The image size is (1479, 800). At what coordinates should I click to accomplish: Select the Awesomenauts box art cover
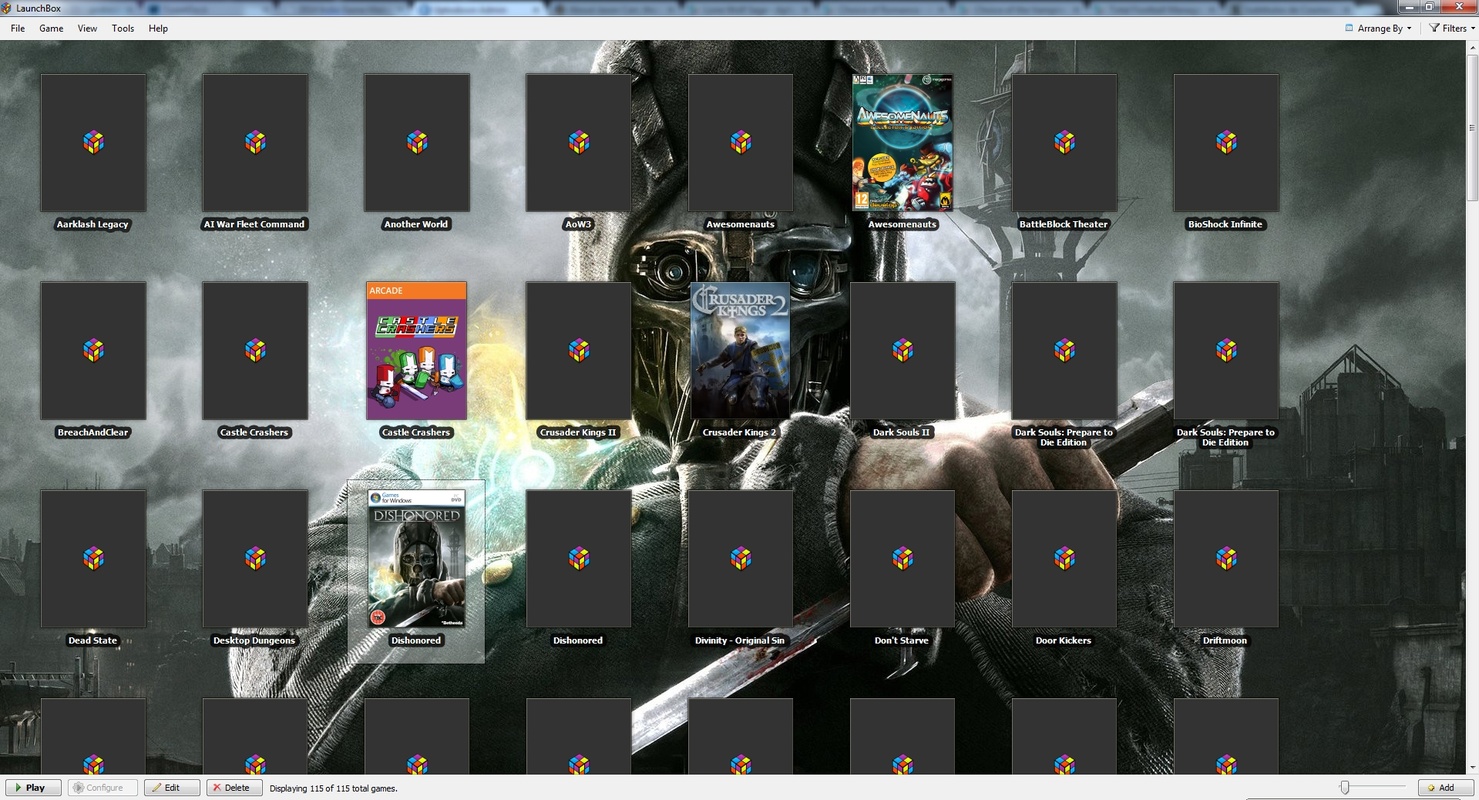pos(902,142)
